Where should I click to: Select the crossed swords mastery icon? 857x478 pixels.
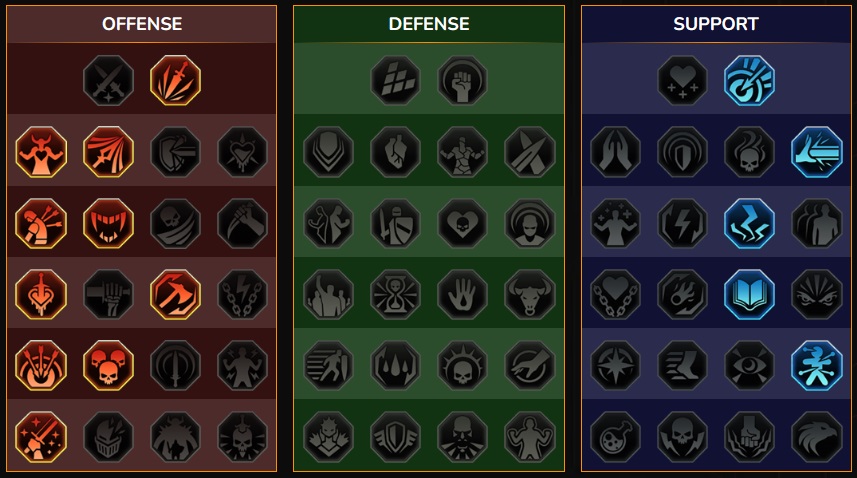(x=108, y=80)
